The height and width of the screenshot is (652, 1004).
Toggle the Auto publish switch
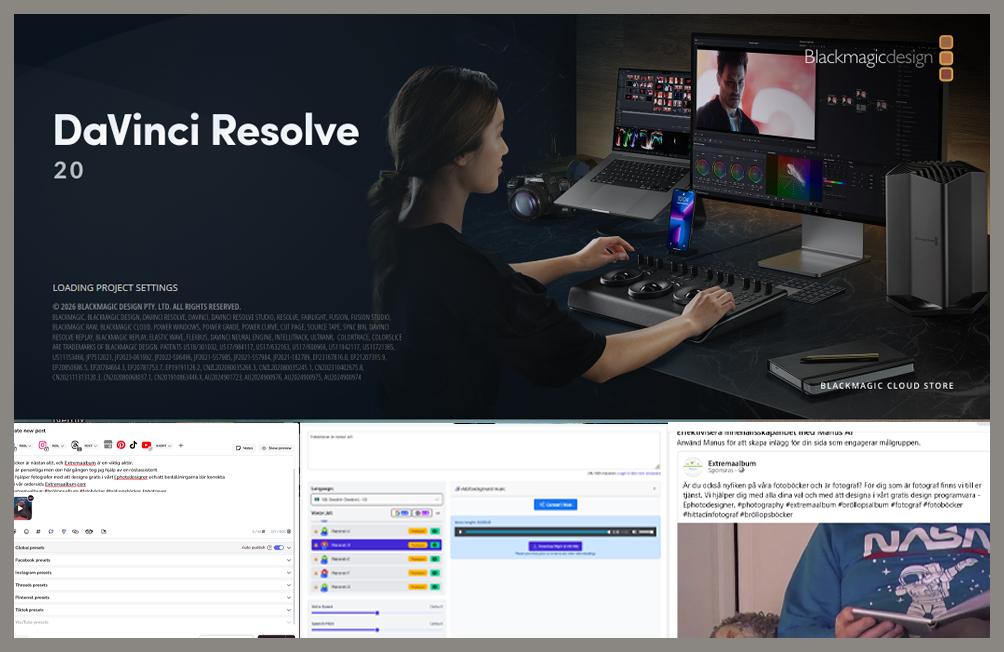(x=278, y=548)
